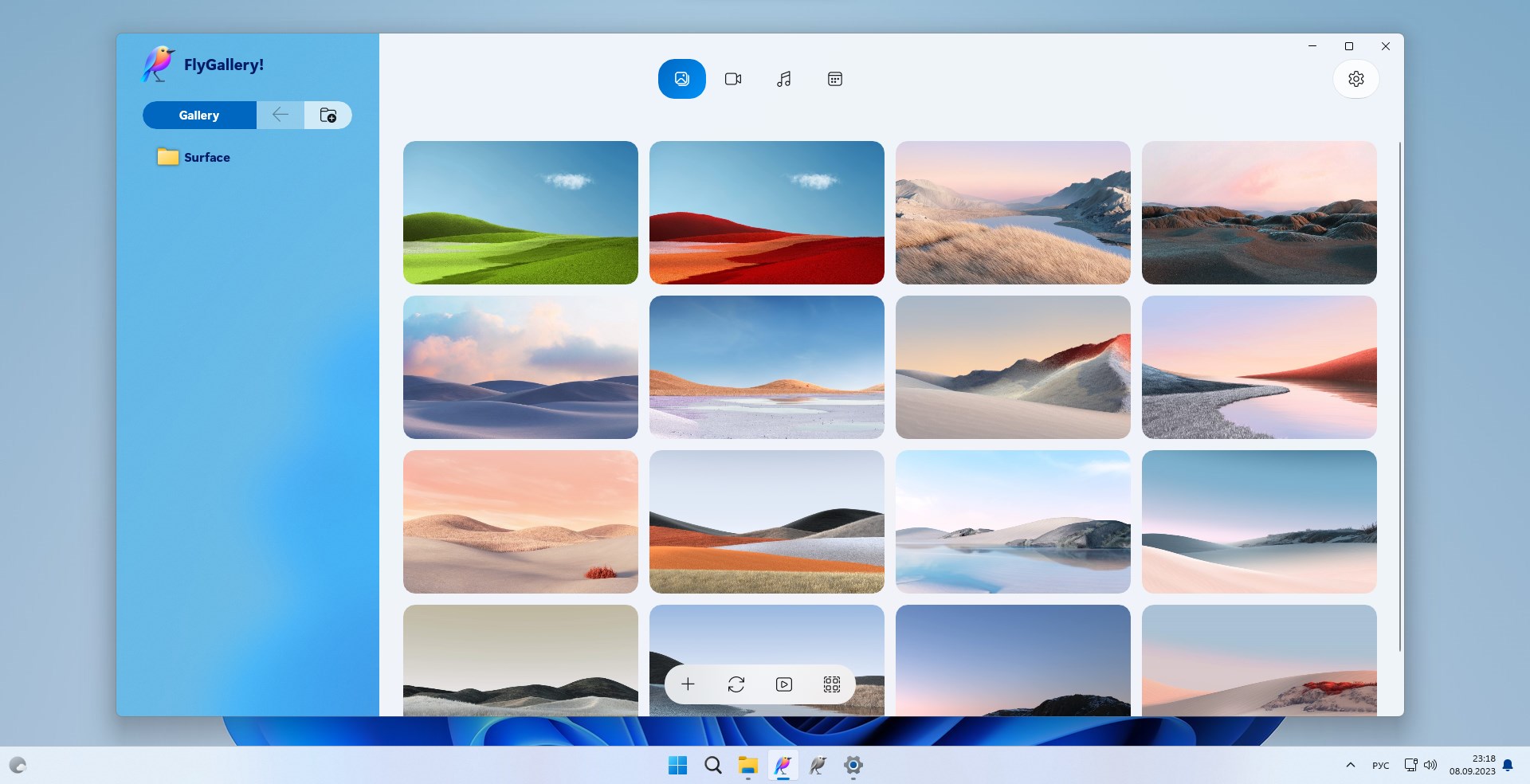
Task: Open taskbar Search
Action: pyautogui.click(x=713, y=765)
